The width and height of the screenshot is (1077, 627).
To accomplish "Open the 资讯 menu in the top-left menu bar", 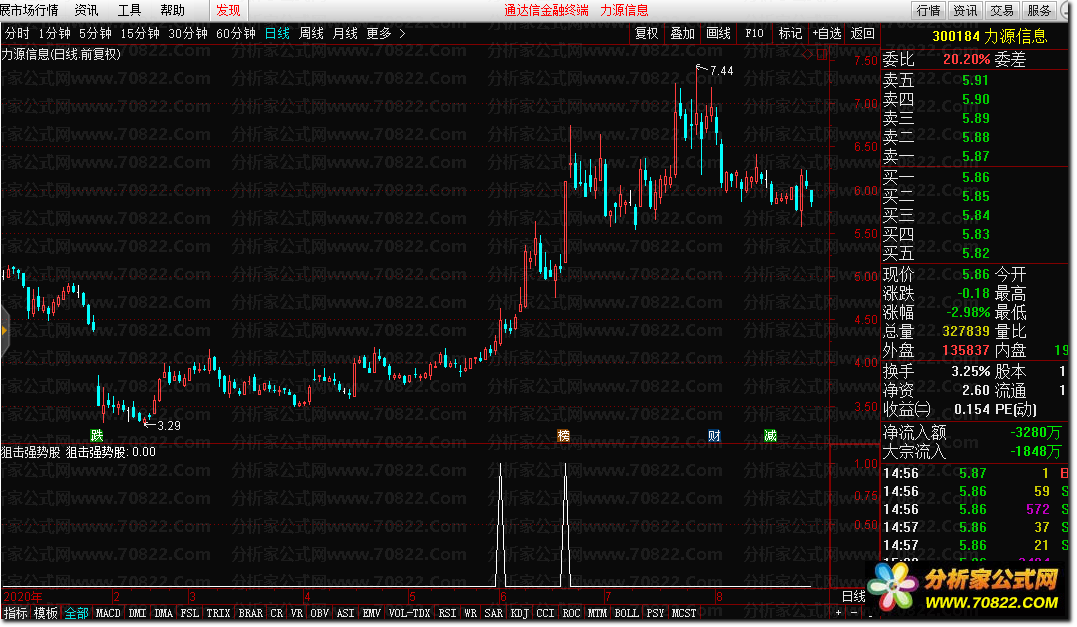I will coord(86,10).
